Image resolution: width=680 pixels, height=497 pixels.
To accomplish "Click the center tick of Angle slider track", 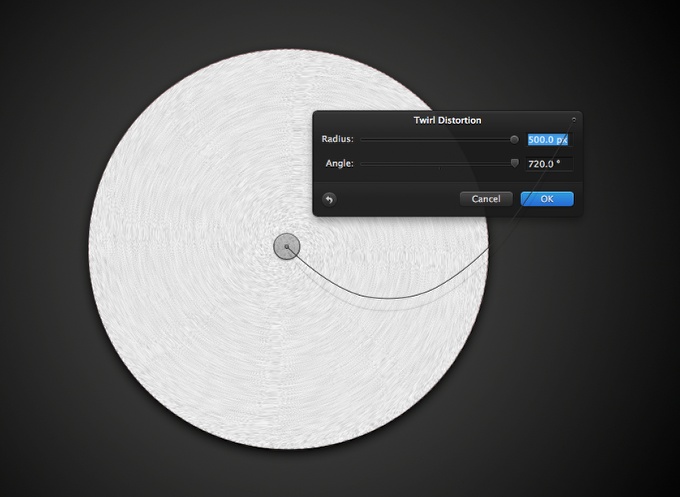I will 437,163.
